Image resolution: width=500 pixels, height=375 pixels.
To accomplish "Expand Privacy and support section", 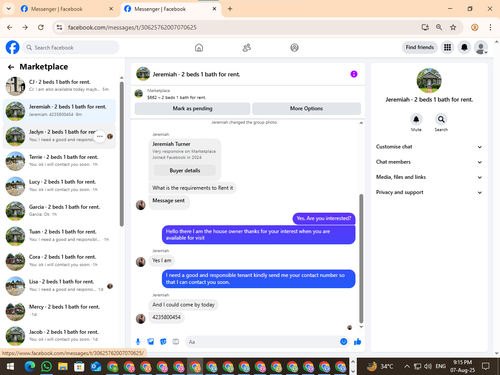I will click(x=429, y=192).
